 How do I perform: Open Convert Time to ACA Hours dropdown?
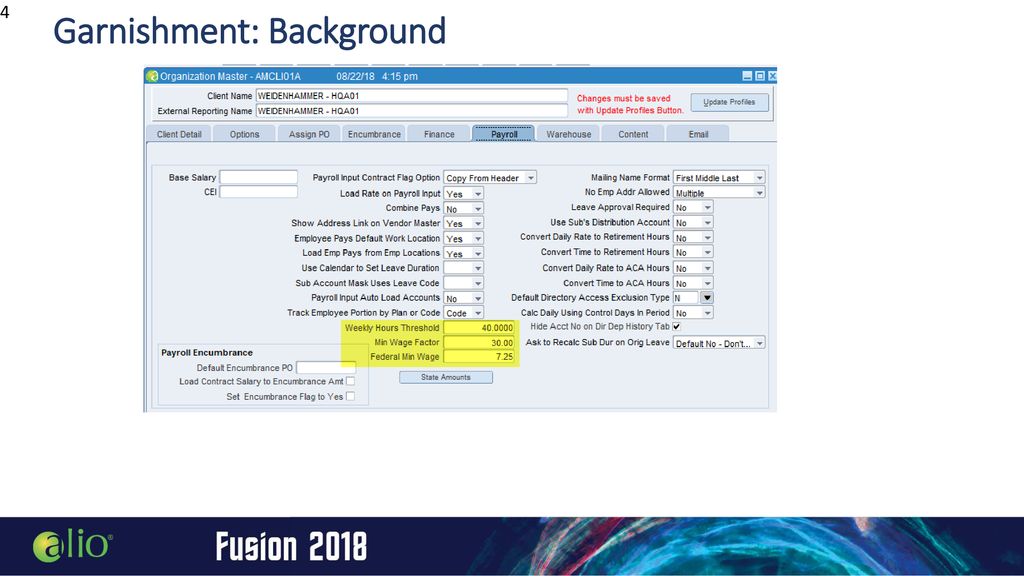coord(693,283)
